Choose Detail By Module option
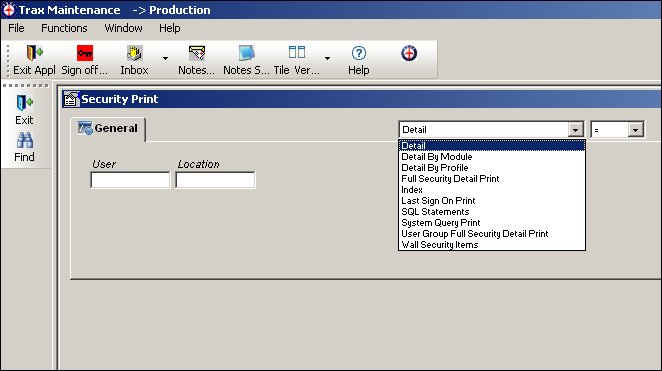This screenshot has width=662, height=371. pyautogui.click(x=492, y=157)
